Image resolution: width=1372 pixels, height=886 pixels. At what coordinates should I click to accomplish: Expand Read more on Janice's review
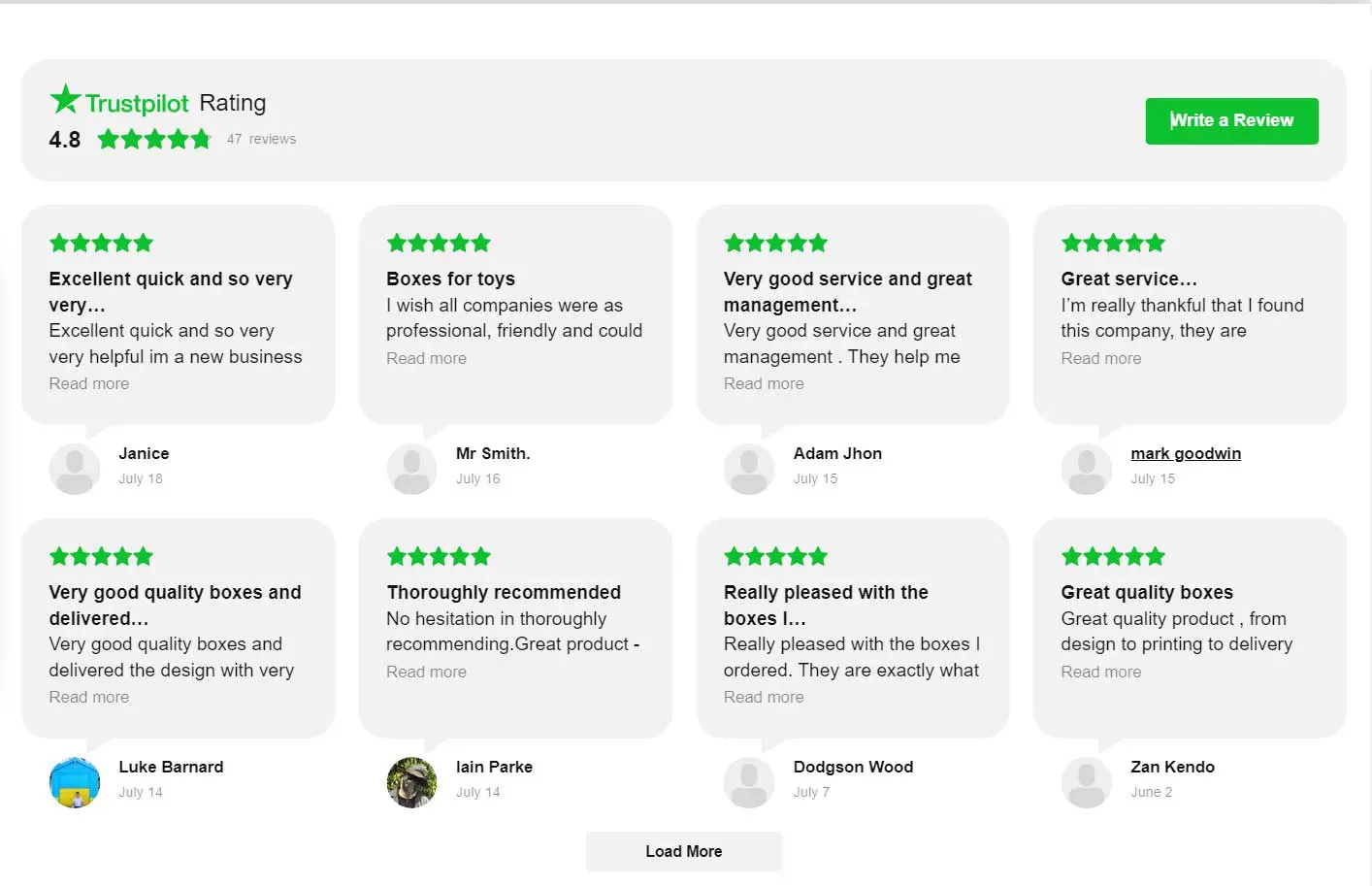tap(89, 383)
